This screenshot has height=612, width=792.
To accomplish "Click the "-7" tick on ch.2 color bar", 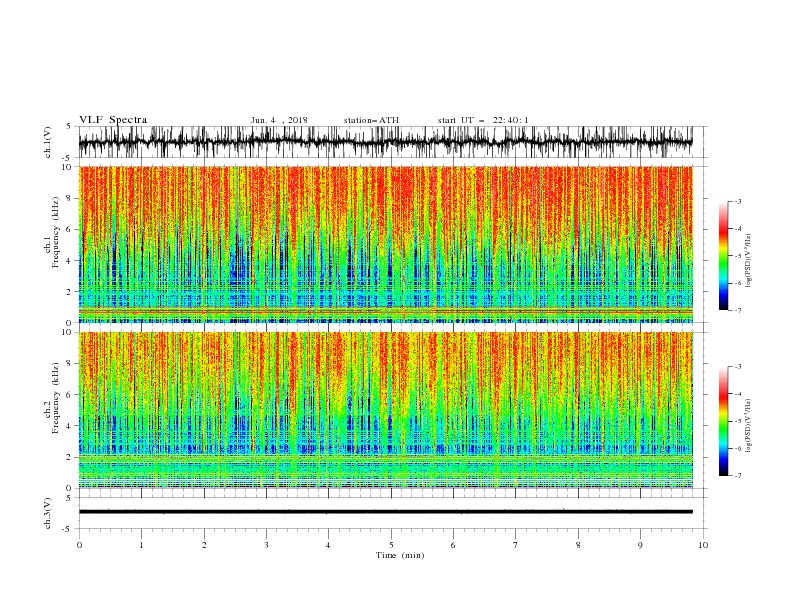I will 737,476.
